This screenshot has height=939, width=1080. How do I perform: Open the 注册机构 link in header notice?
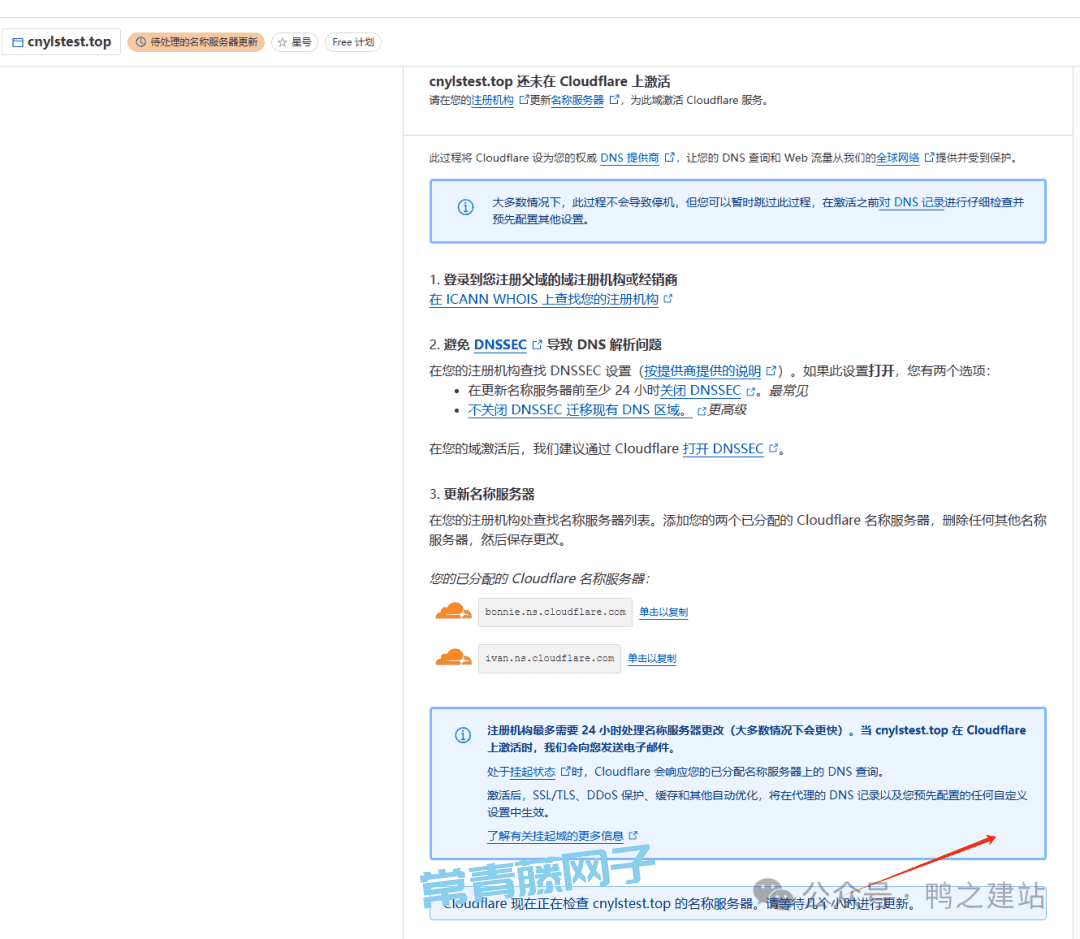(492, 101)
